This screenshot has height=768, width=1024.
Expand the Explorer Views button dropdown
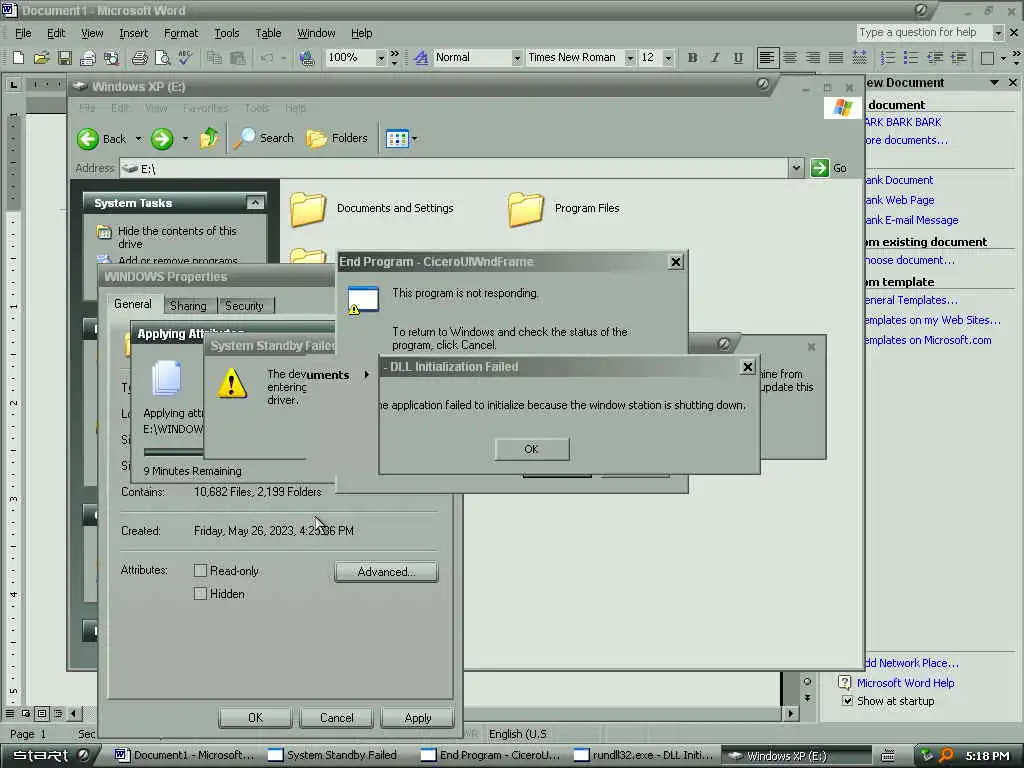tap(414, 138)
